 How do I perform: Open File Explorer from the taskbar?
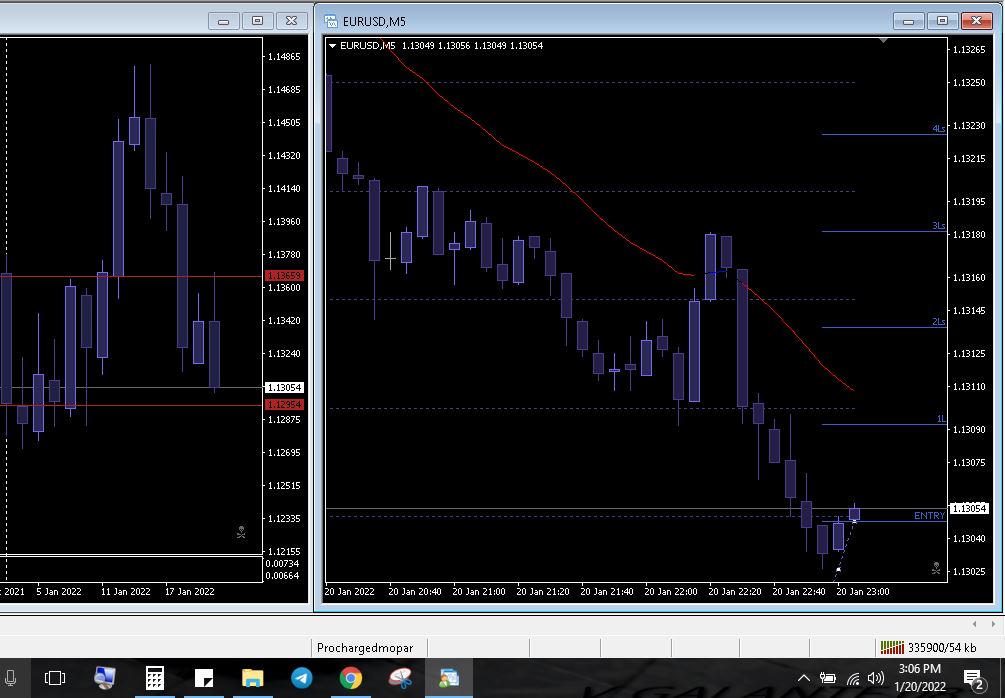[x=252, y=679]
